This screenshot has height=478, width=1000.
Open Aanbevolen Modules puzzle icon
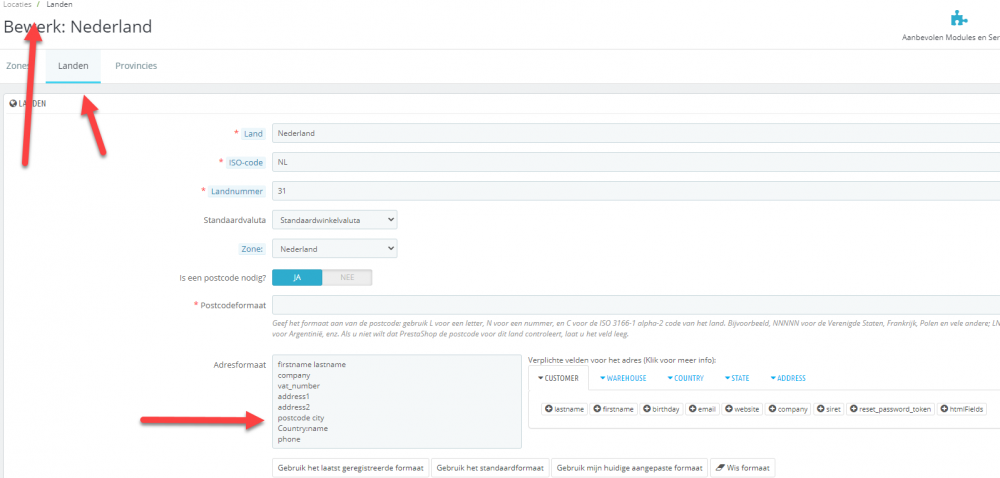tap(958, 18)
